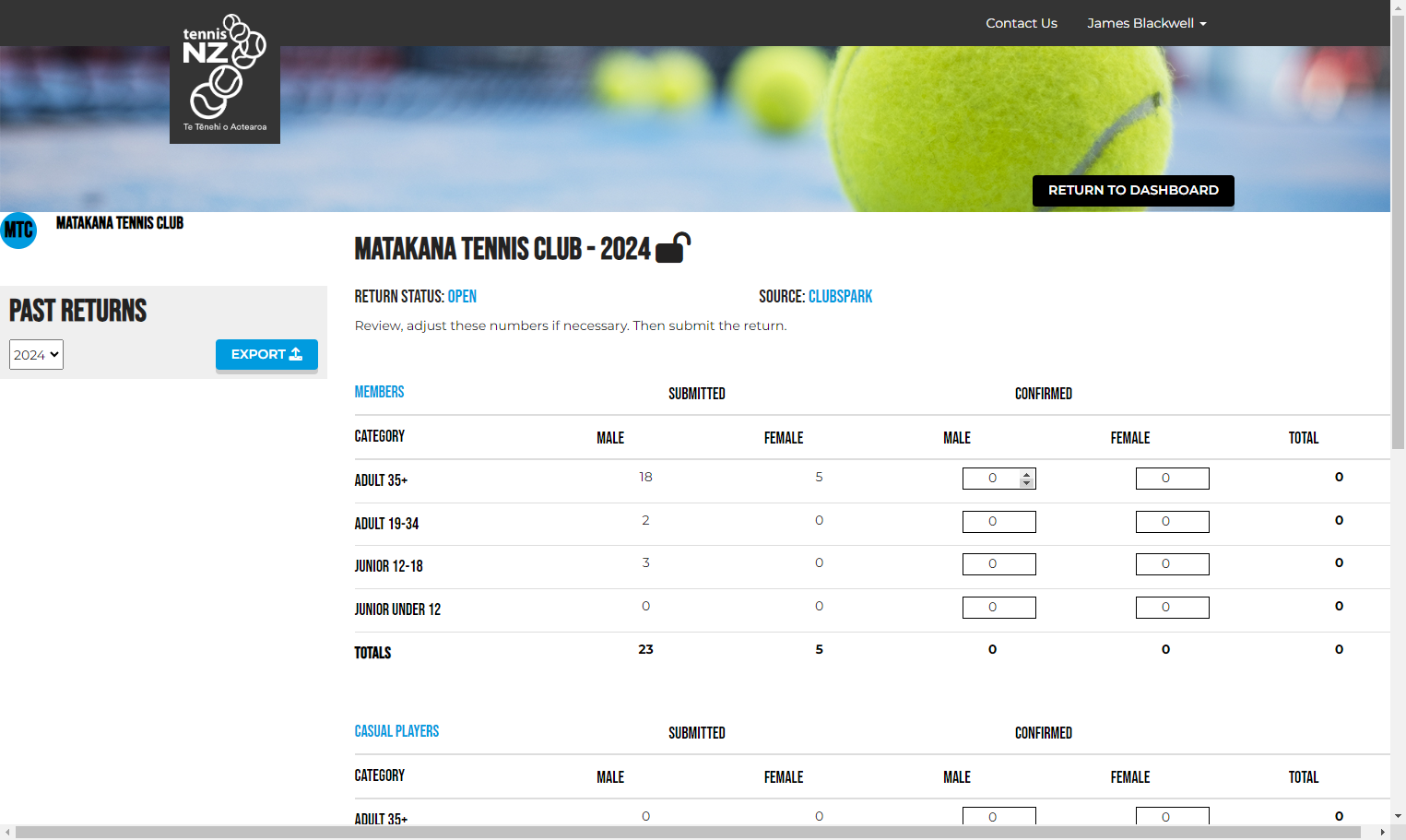Click the Junior 12-18 category label

click(x=389, y=566)
